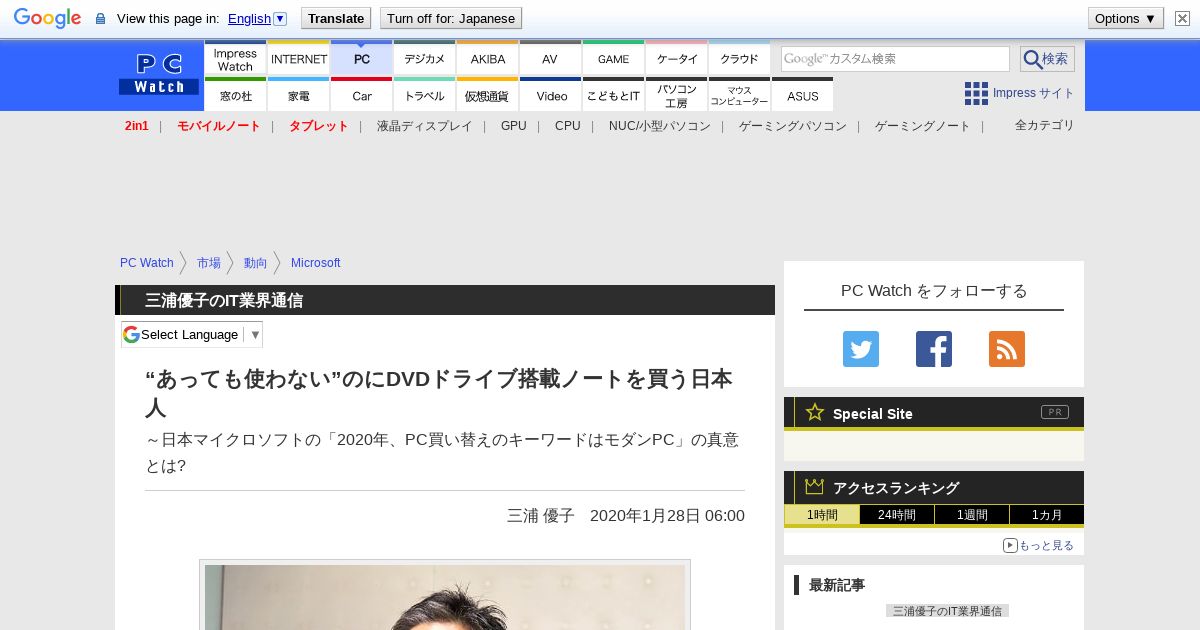1200x630 pixels.
Task: Open the トラベル site tab
Action: coord(425,95)
